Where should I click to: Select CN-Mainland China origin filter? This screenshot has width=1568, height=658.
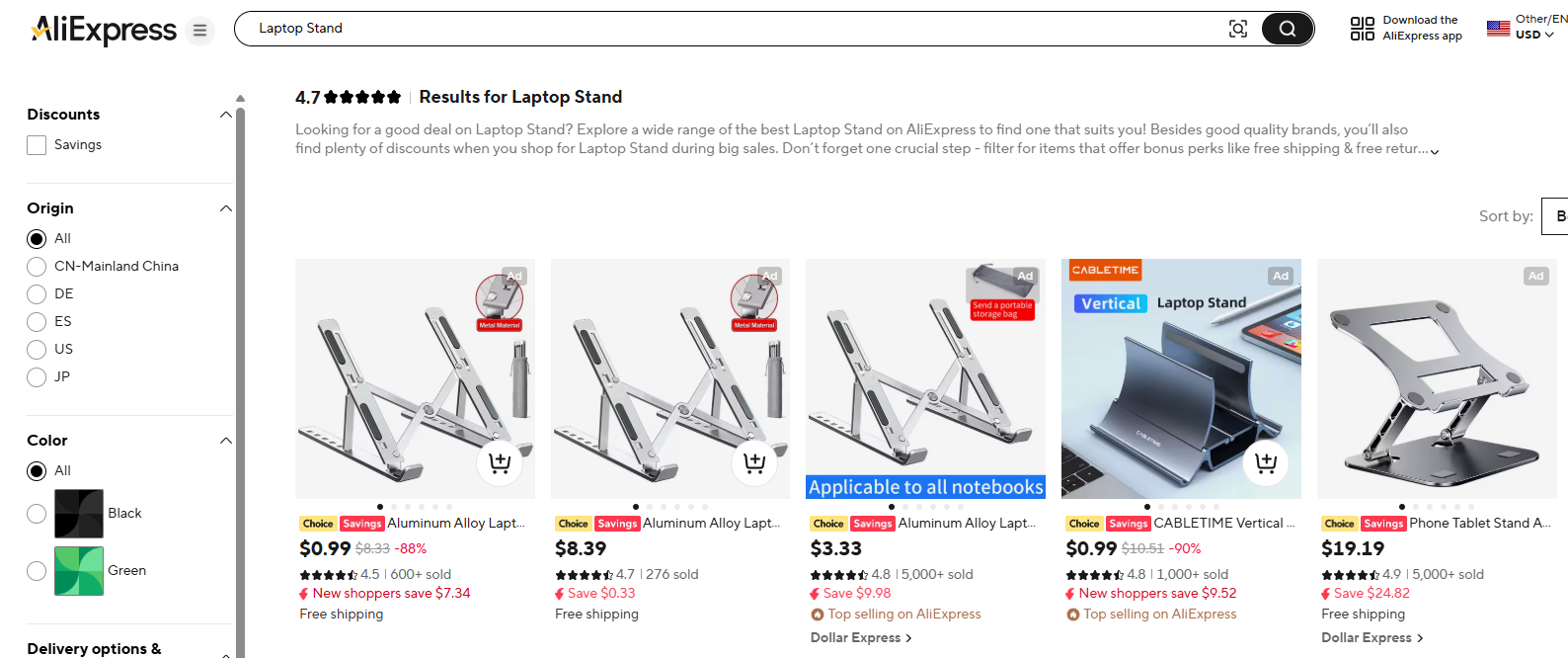click(x=36, y=266)
